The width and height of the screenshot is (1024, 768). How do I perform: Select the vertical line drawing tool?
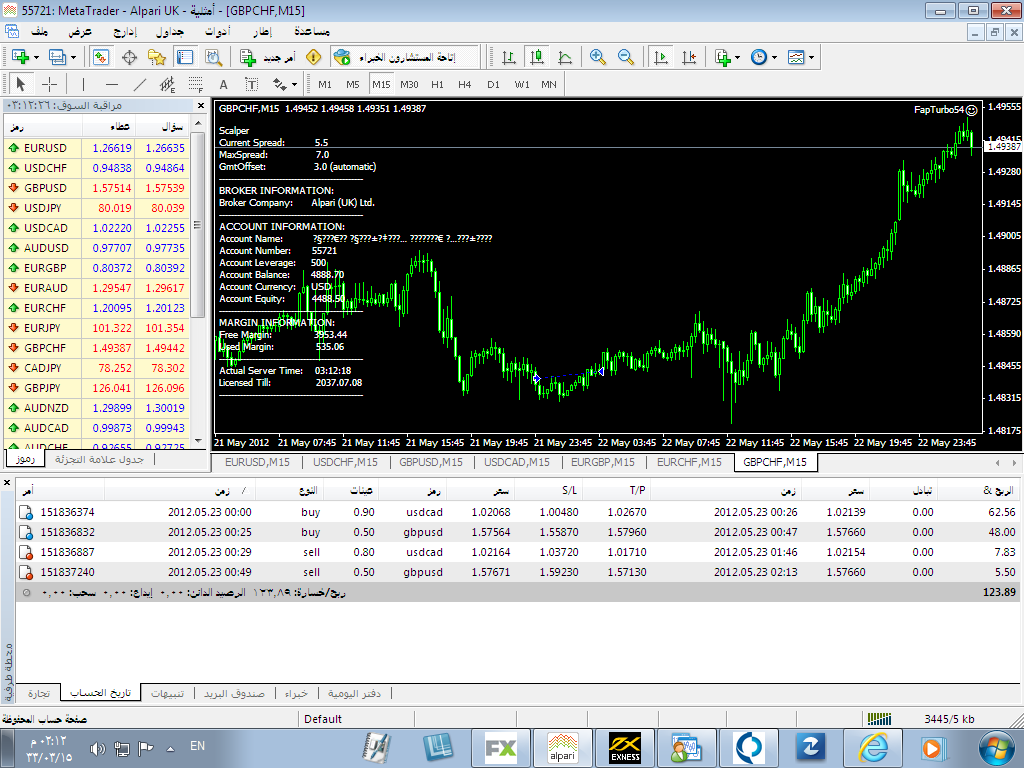click(83, 84)
